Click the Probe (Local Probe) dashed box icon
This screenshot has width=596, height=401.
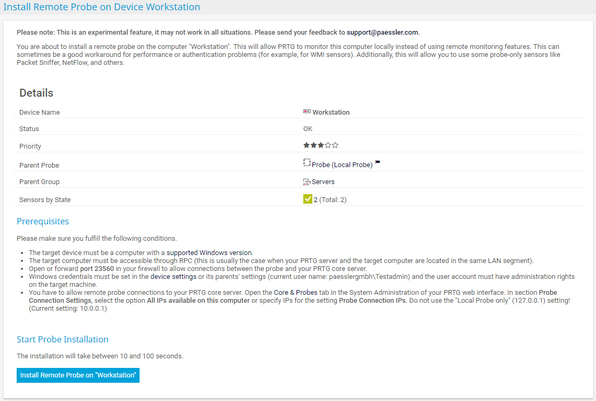pyautogui.click(x=307, y=163)
